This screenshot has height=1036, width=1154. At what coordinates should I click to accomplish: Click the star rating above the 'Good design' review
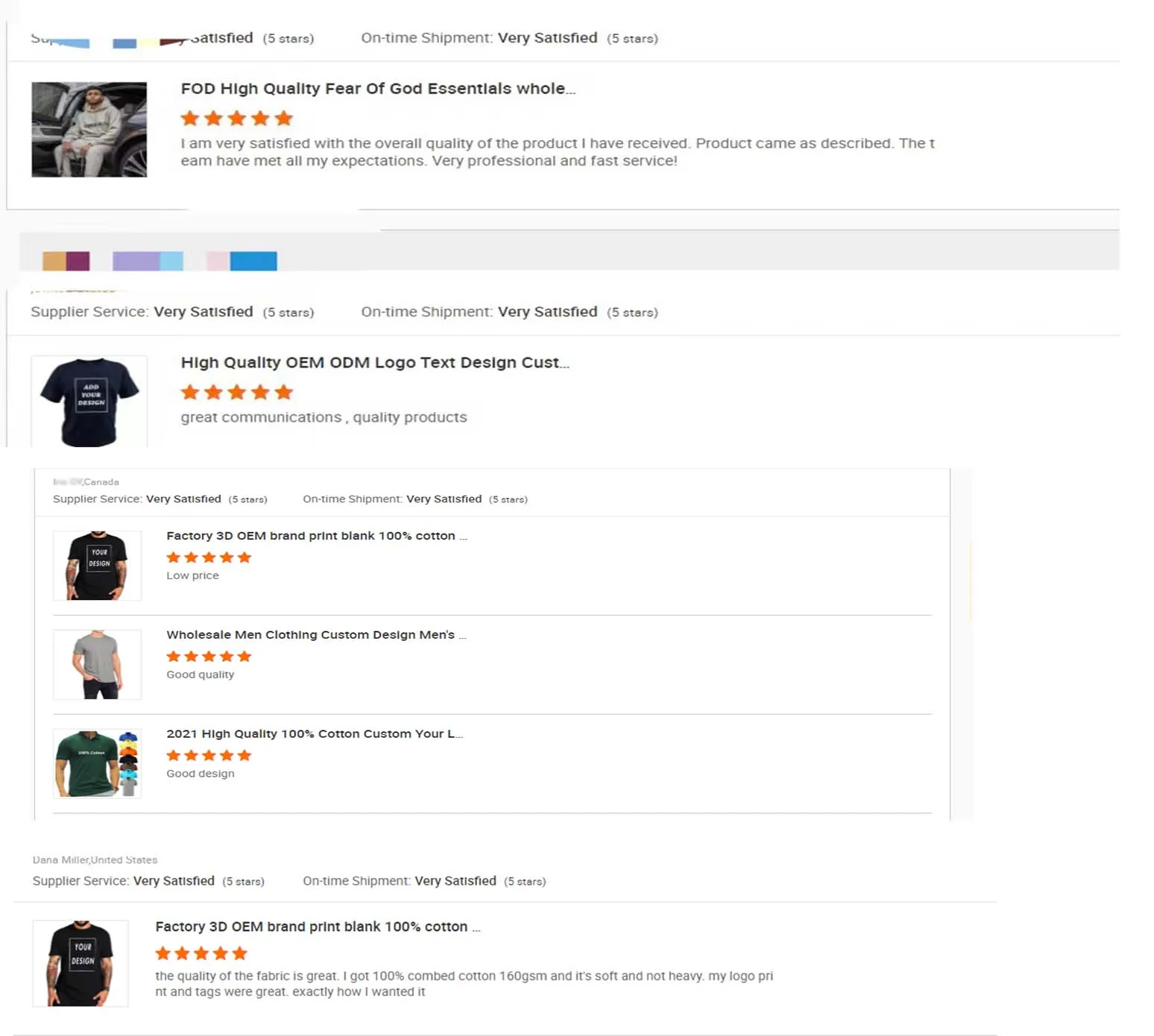point(209,756)
